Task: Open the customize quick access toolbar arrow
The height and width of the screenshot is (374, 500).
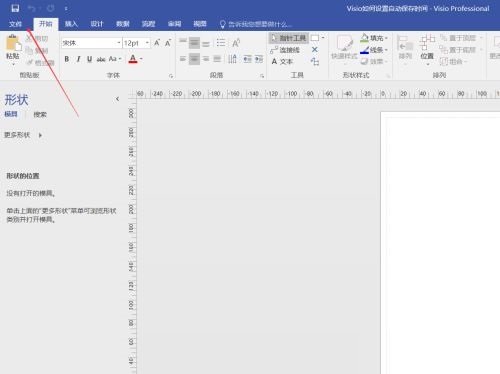Action: 66,8
